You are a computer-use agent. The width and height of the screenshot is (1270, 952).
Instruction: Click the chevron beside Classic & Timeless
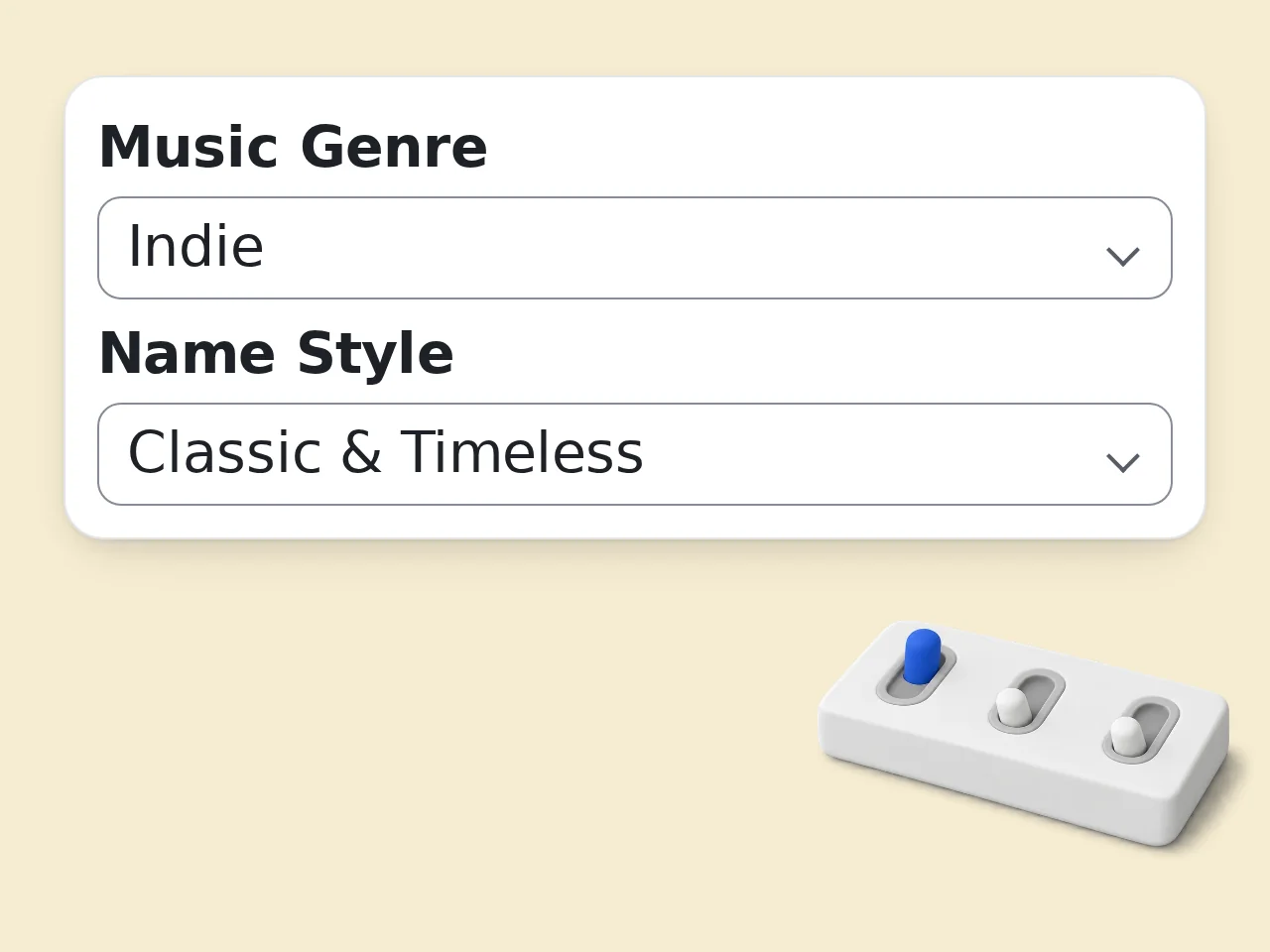pos(1122,462)
